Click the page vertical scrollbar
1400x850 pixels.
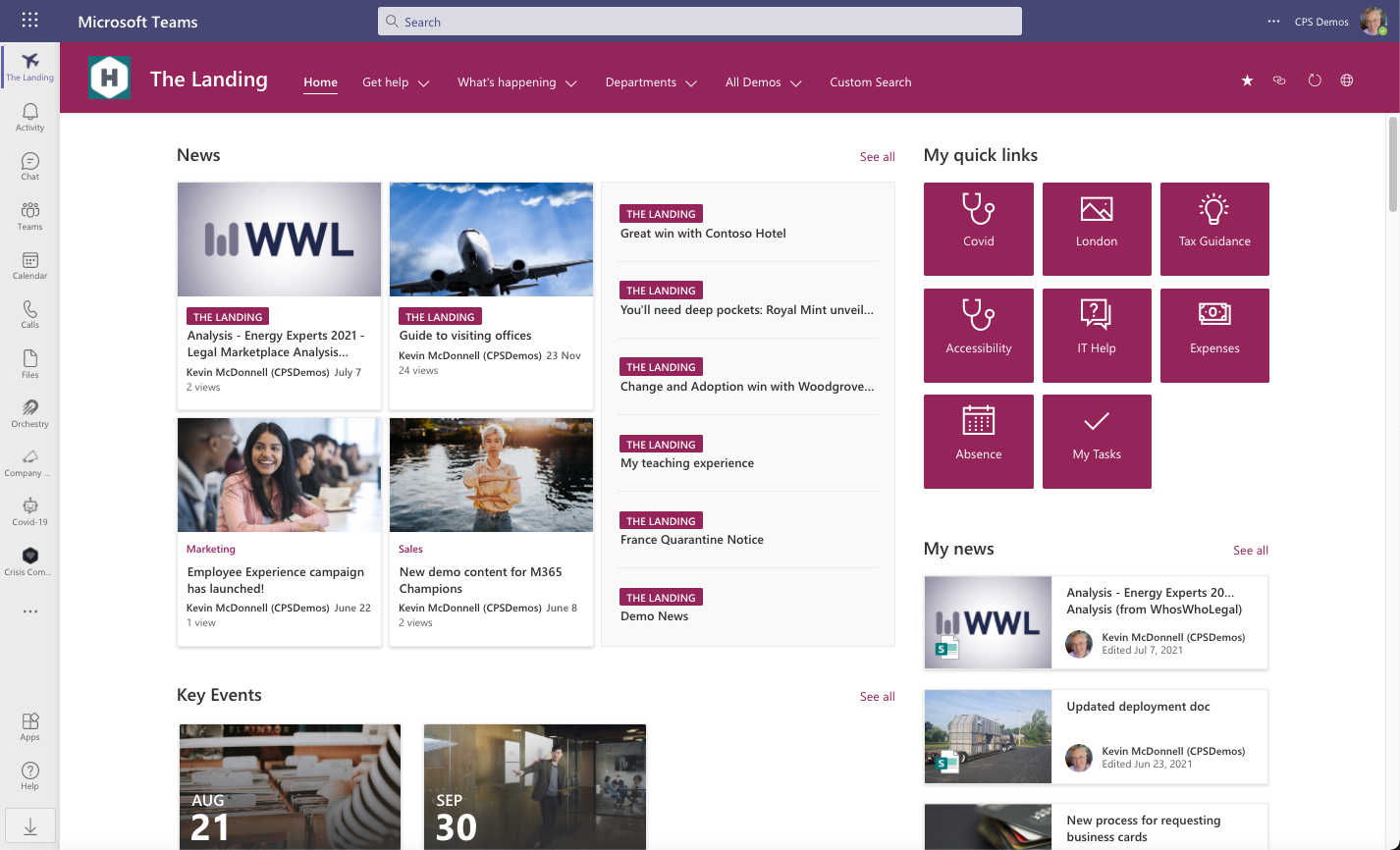click(x=1393, y=164)
